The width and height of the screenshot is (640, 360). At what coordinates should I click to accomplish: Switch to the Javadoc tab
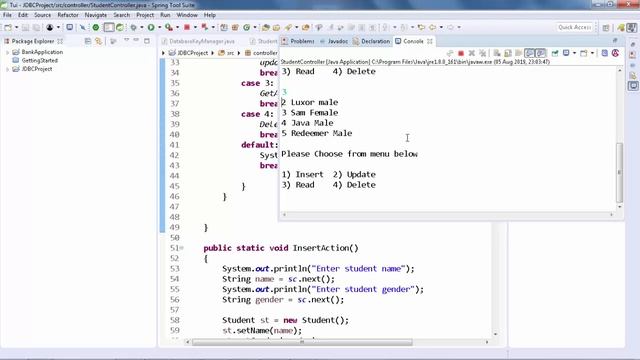tap(334, 41)
